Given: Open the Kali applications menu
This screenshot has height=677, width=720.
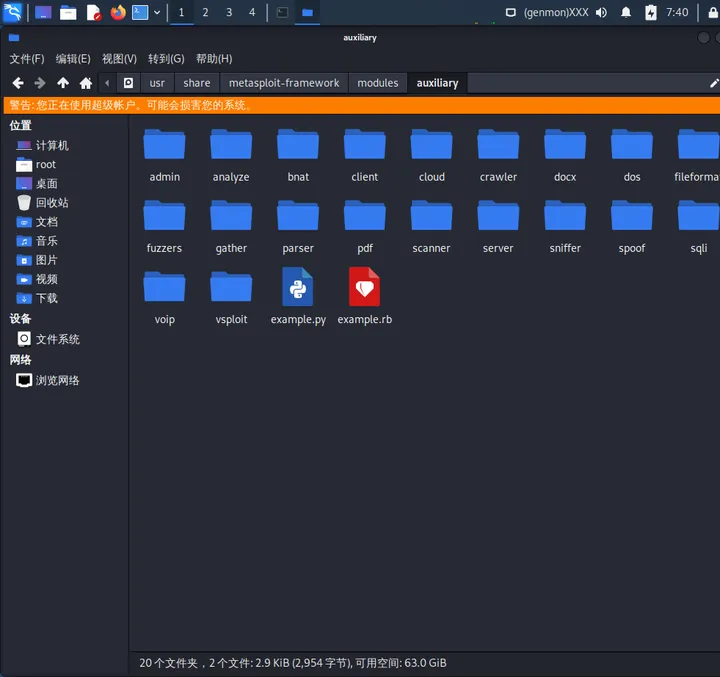Looking at the screenshot, I should (x=12, y=12).
